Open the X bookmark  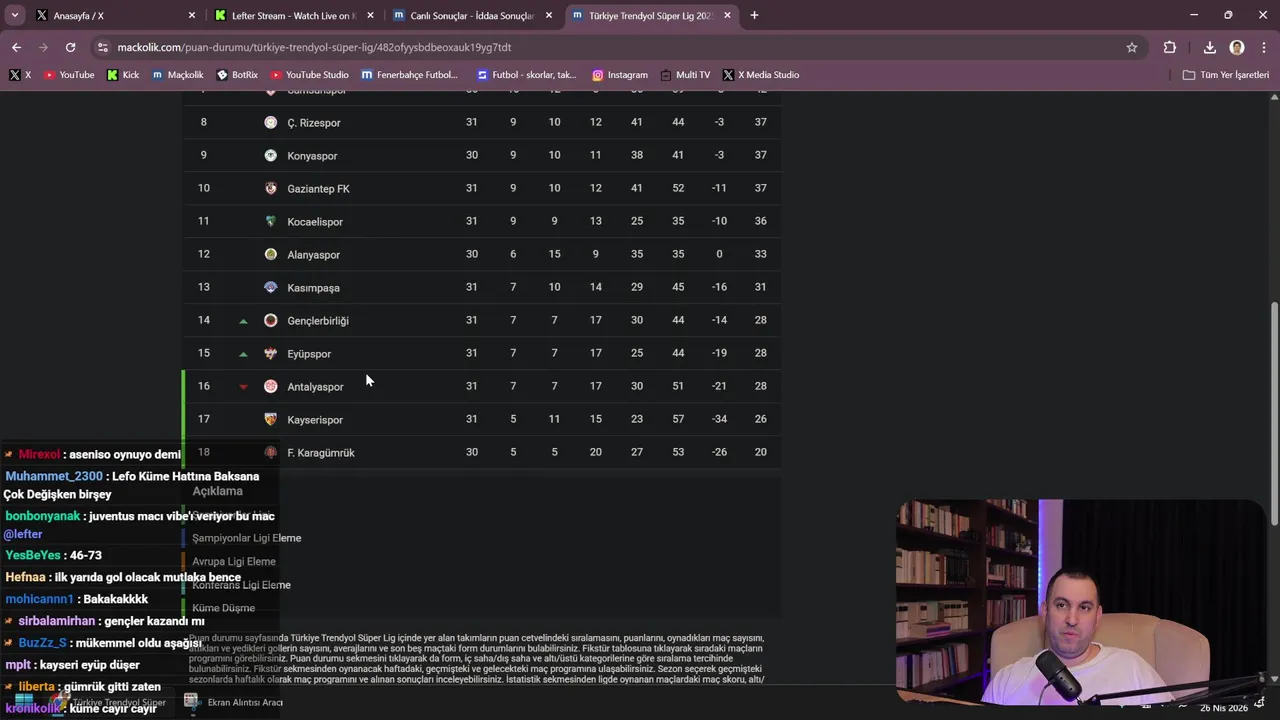20,75
